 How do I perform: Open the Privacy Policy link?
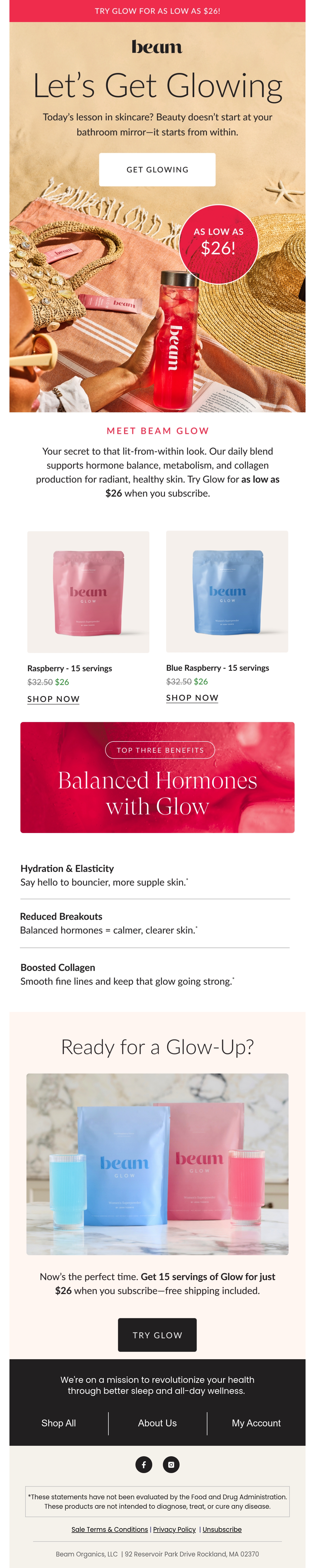click(x=174, y=1529)
